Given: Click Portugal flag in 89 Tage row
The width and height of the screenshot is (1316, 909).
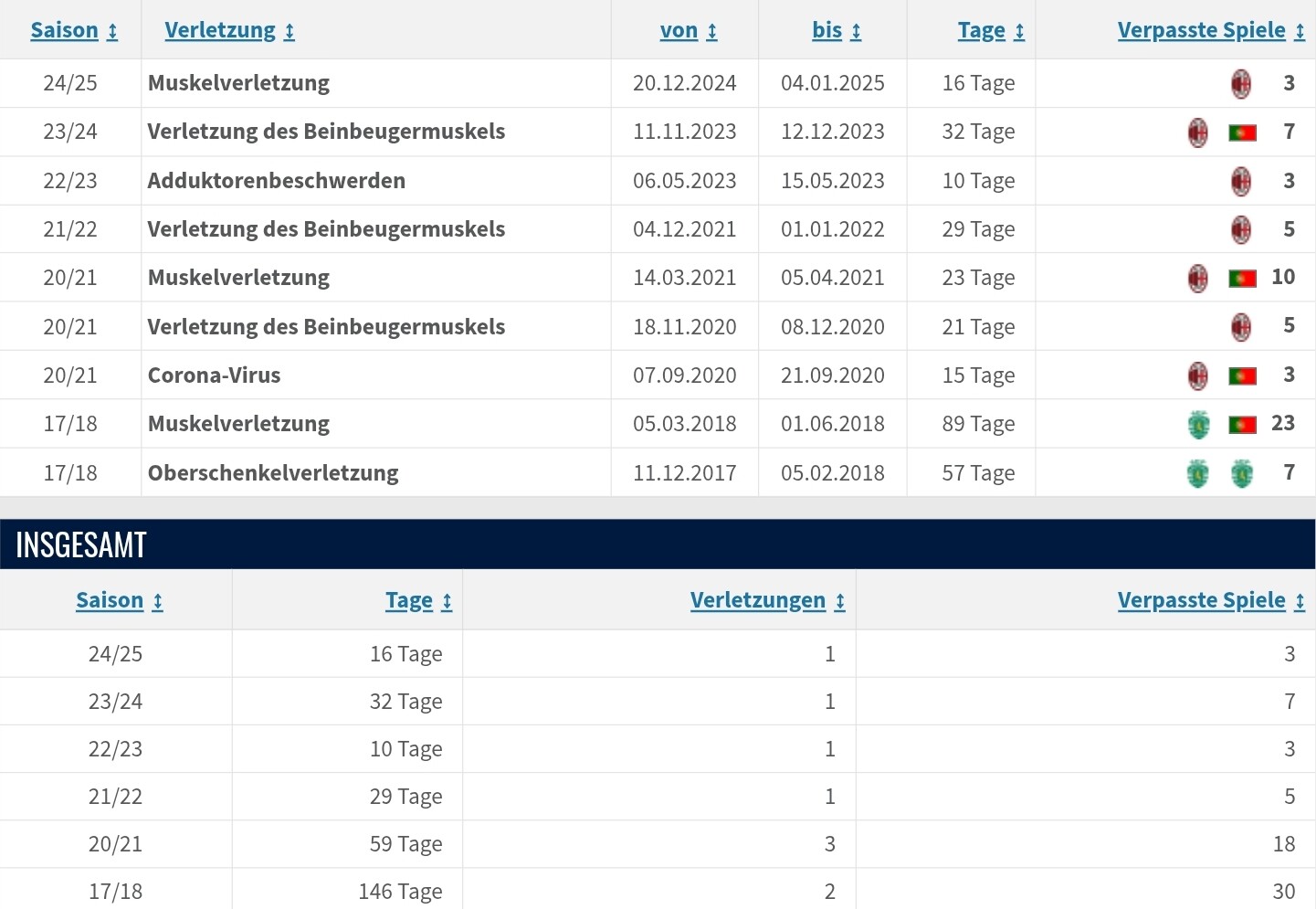Looking at the screenshot, I should tap(1242, 424).
